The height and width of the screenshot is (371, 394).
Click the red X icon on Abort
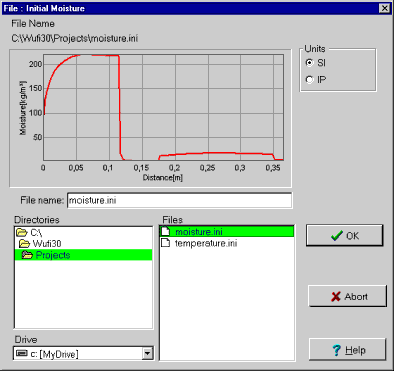[x=336, y=296]
